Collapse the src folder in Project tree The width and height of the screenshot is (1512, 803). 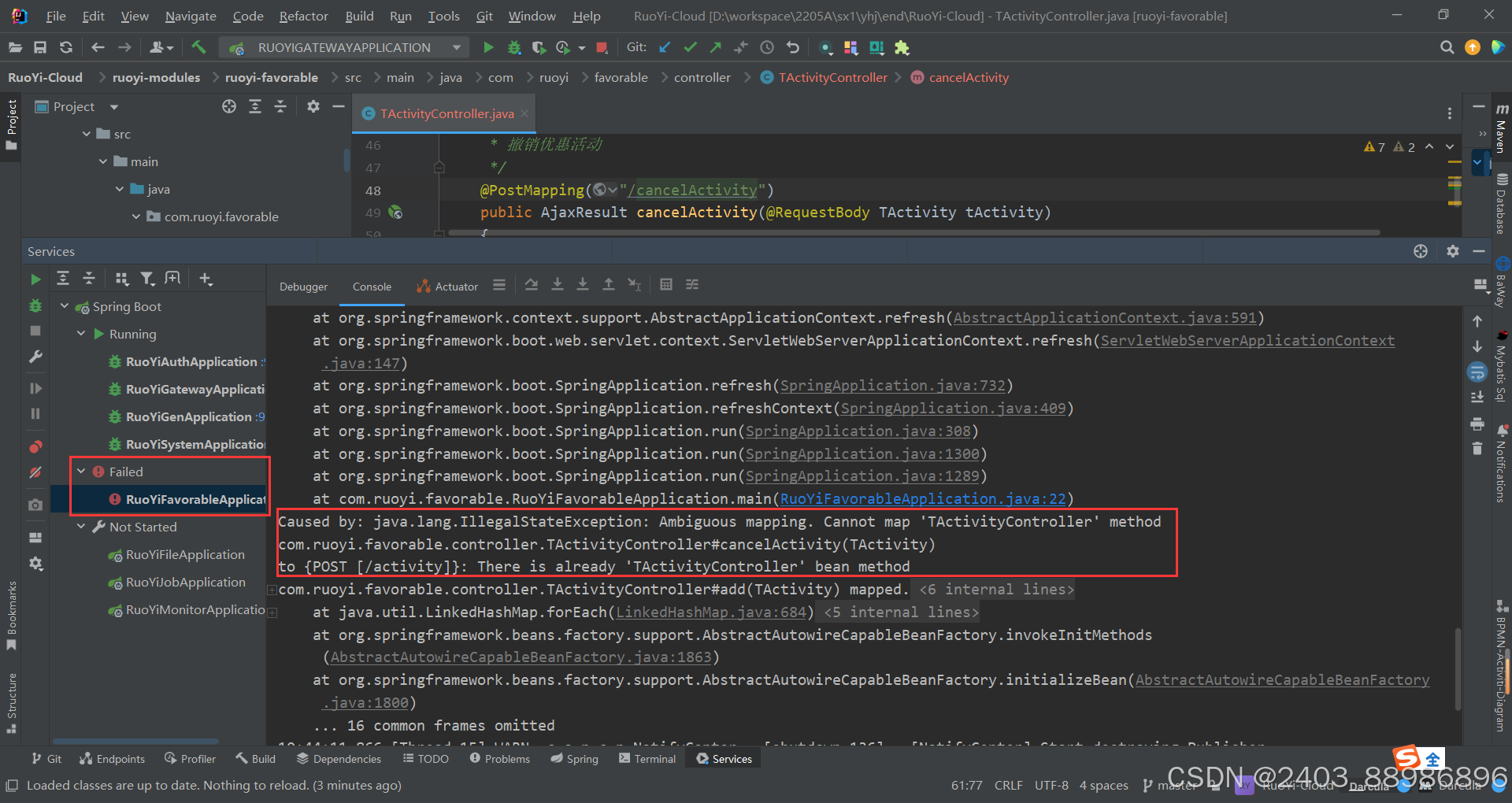[x=87, y=135]
